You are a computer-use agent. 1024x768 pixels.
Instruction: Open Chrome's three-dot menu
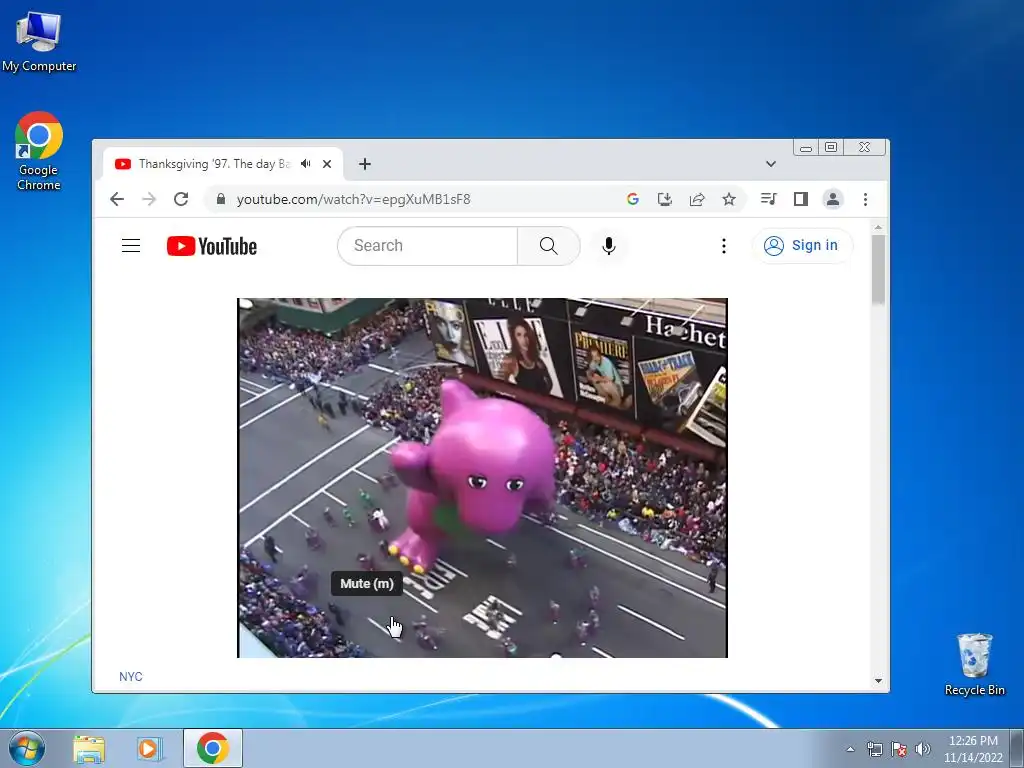point(865,199)
